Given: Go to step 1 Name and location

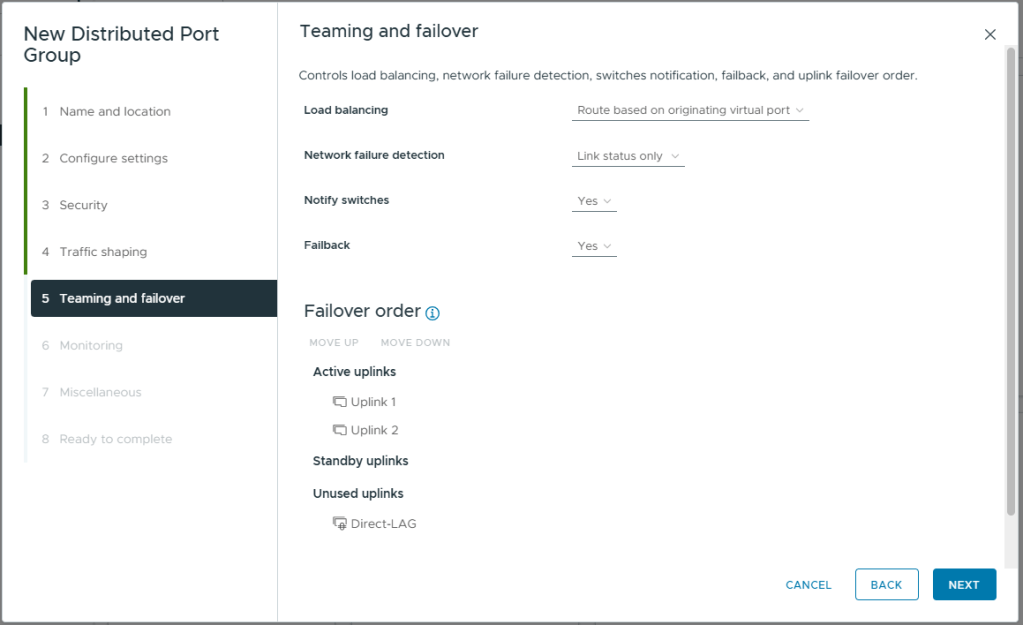Looking at the screenshot, I should point(114,111).
